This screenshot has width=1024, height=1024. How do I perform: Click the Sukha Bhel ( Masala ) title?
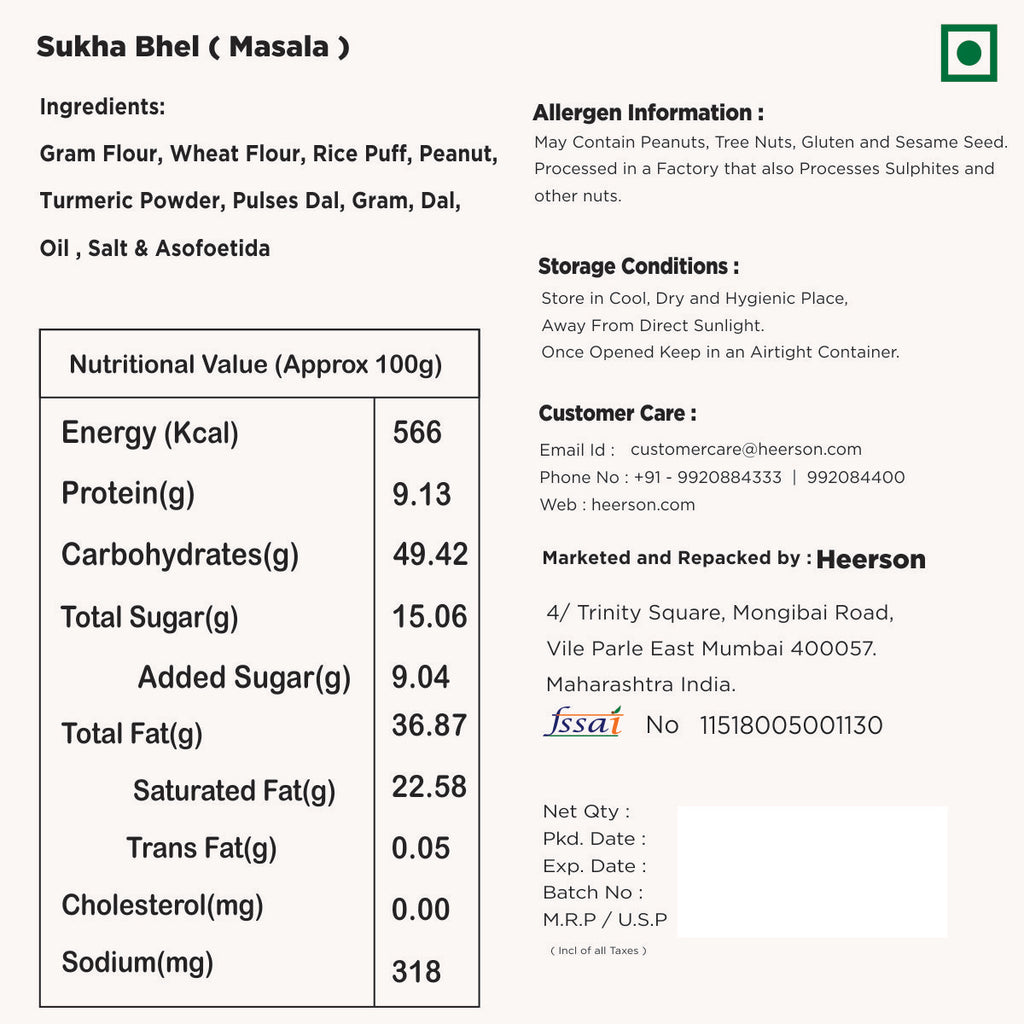tap(193, 47)
